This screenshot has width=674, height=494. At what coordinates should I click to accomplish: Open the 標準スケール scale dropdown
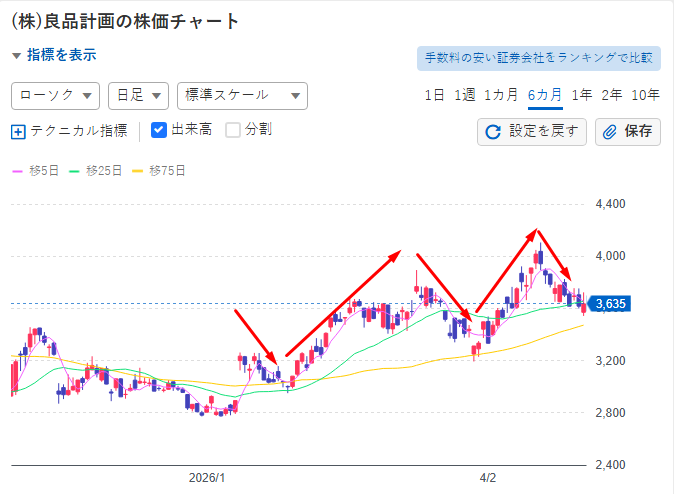click(242, 96)
